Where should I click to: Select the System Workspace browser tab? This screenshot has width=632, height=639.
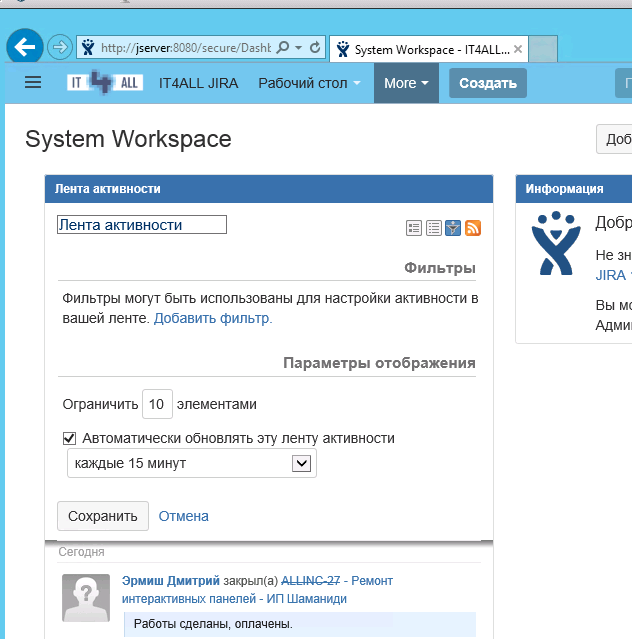429,49
